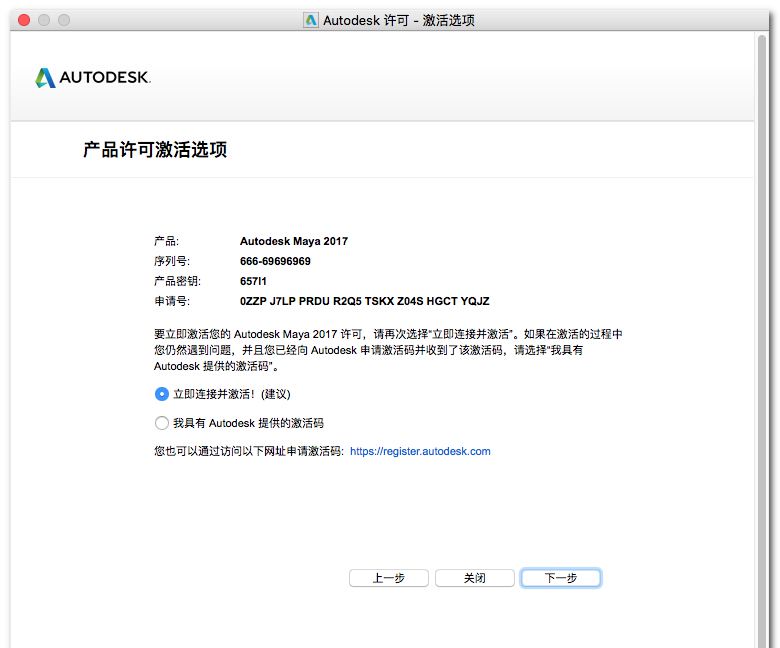Click the 产品 label above 序列号
Viewport: 780px width, 648px height.
(166, 242)
